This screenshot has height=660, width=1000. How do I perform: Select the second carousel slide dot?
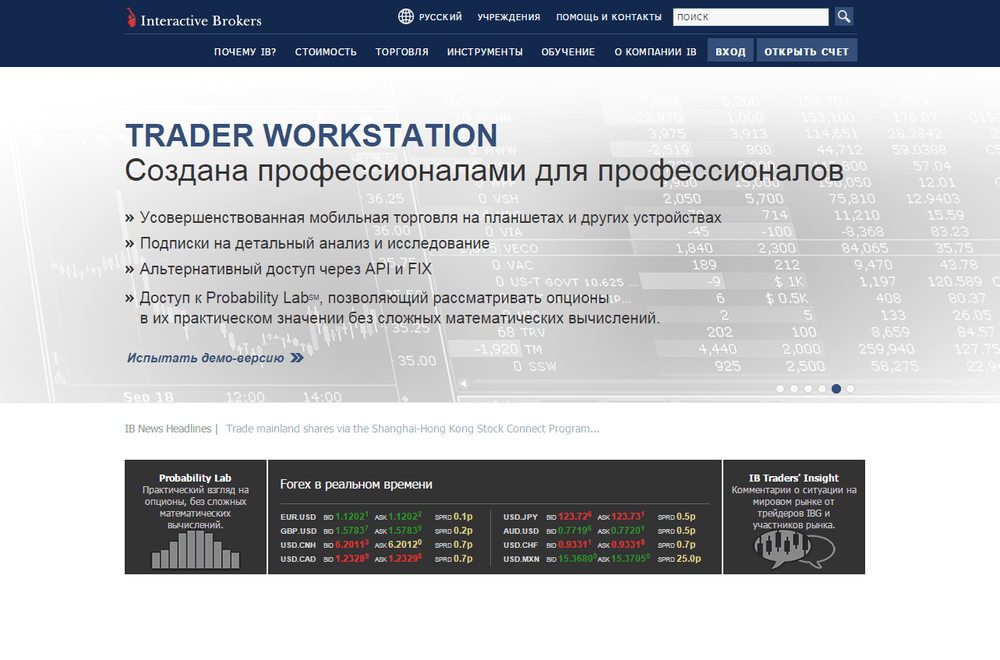(794, 388)
